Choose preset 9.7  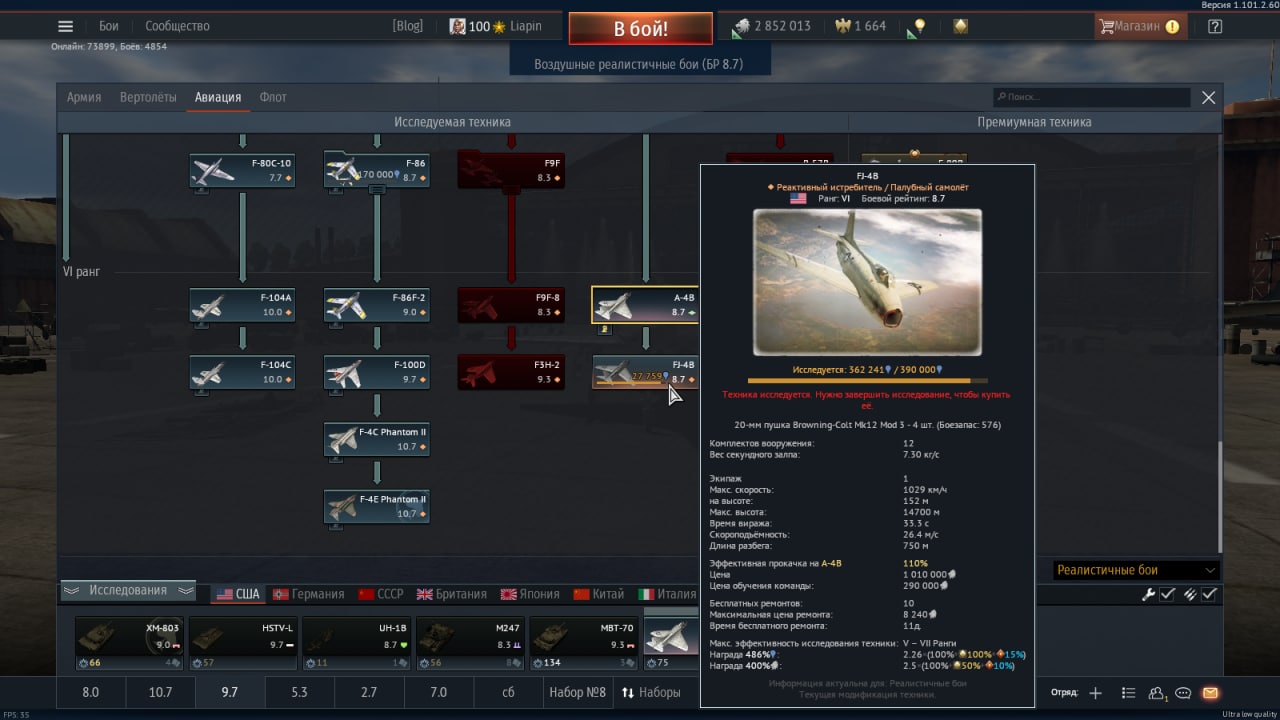pos(230,692)
